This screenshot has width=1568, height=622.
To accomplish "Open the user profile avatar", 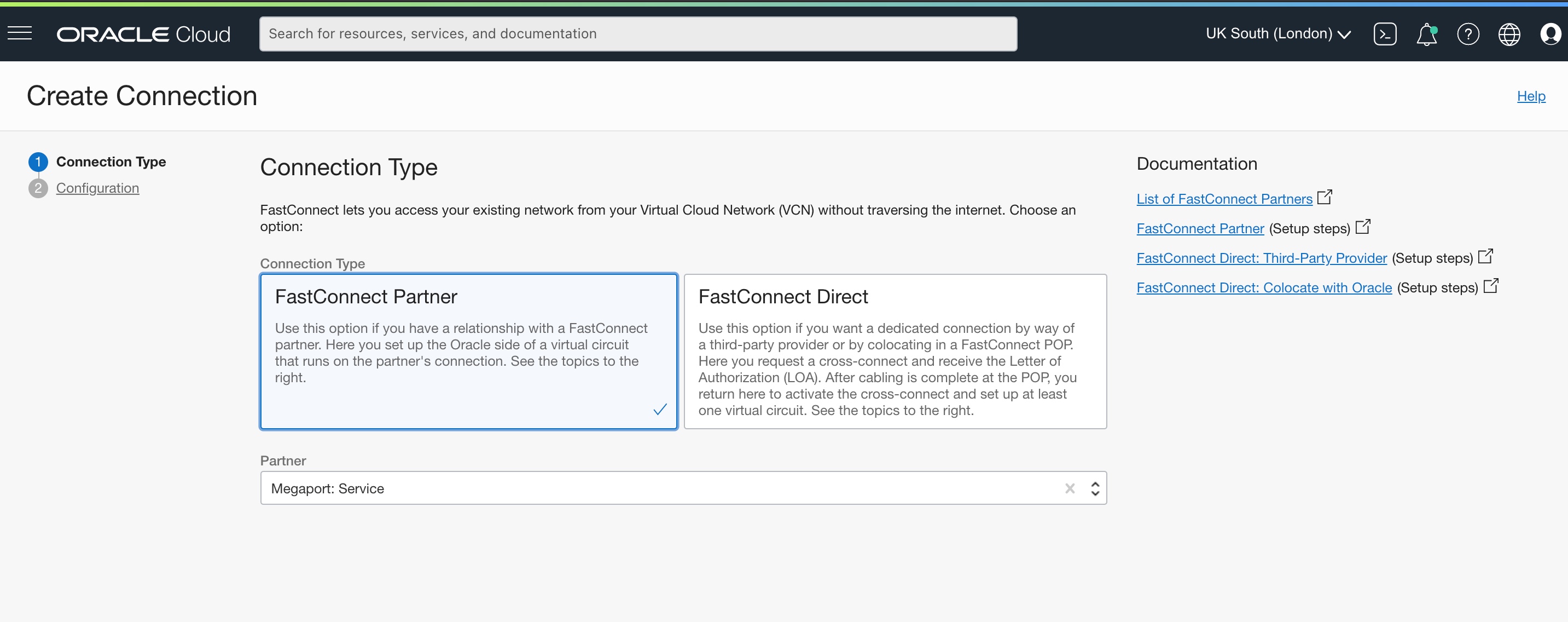I will click(1550, 34).
